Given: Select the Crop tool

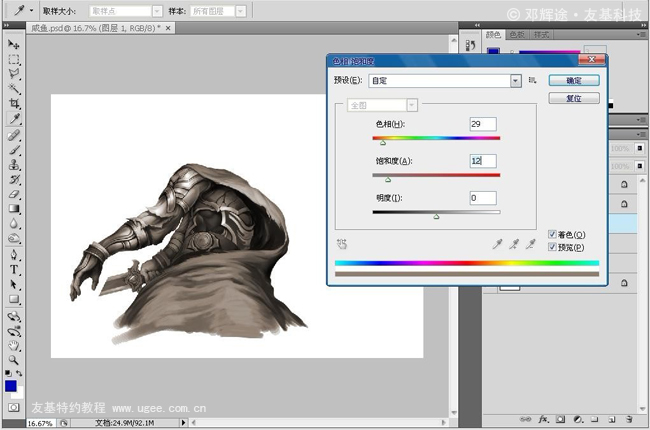Looking at the screenshot, I should tap(14, 103).
